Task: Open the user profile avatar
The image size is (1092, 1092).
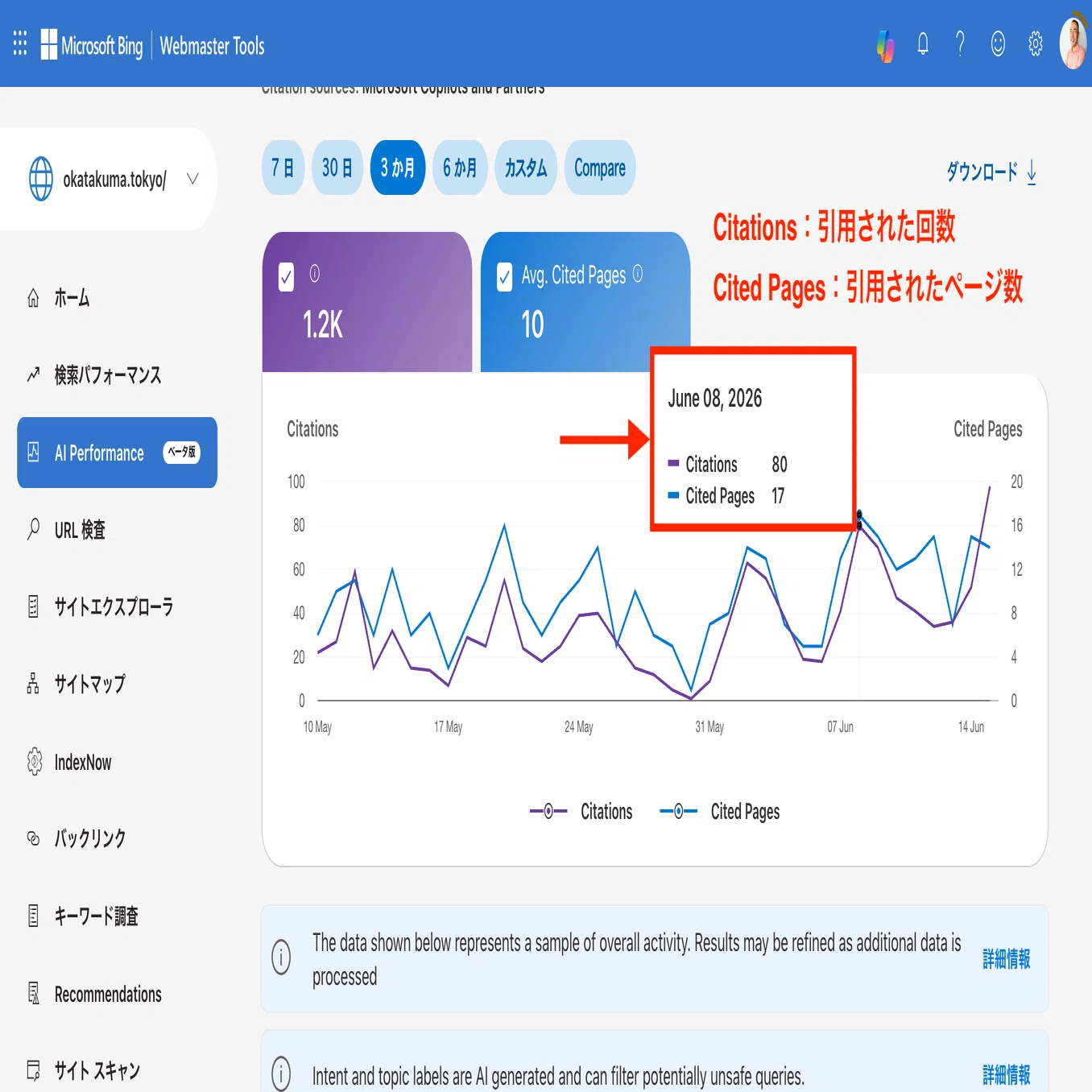Action: coord(1073,43)
